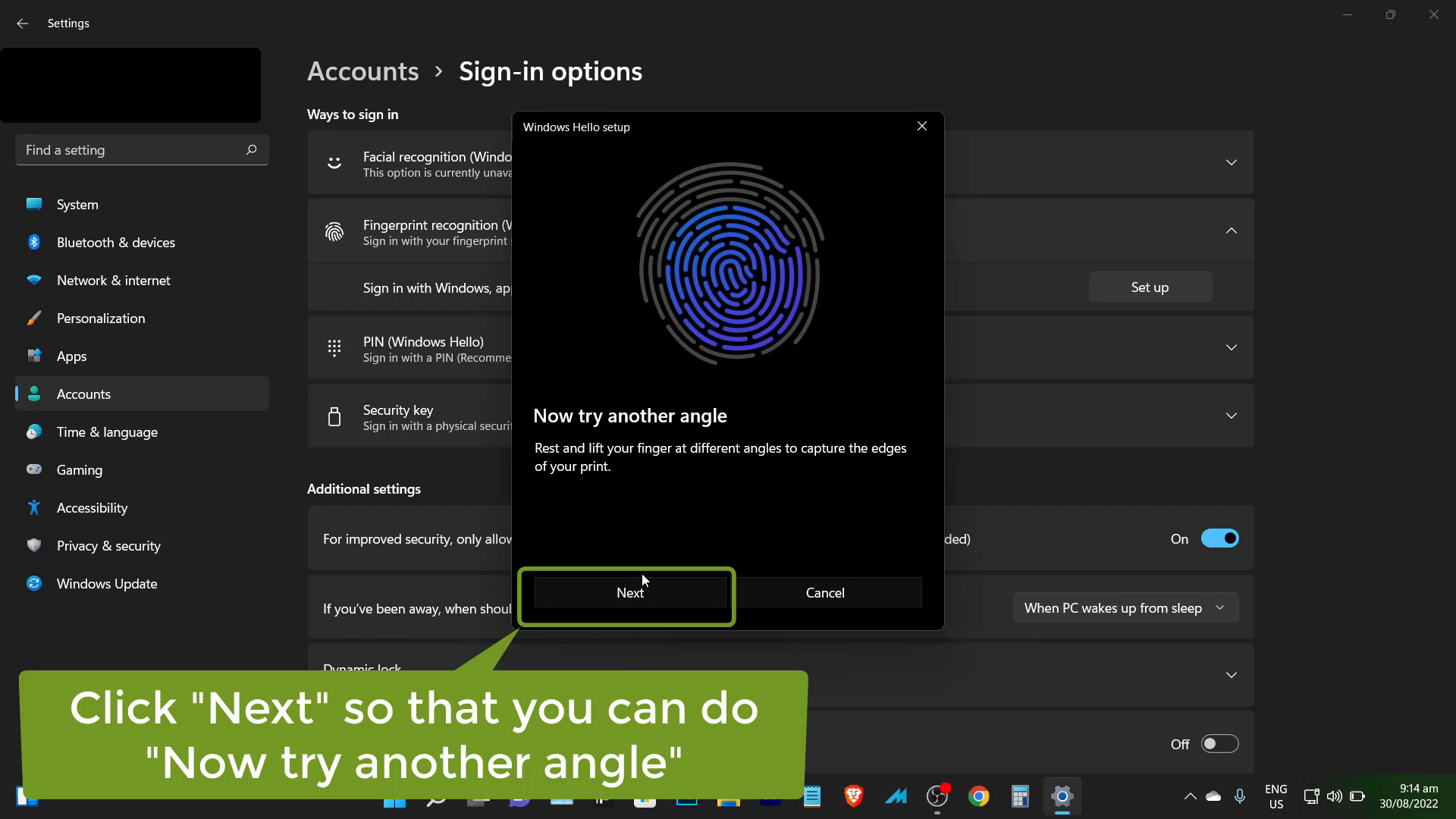Click PIN (Windows Hello) row title

click(x=423, y=342)
